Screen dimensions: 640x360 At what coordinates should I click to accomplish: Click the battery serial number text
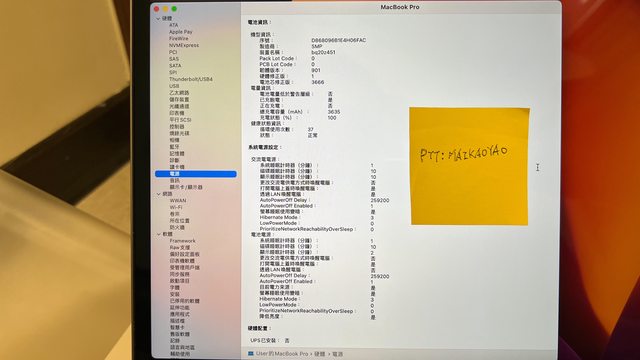(338, 40)
